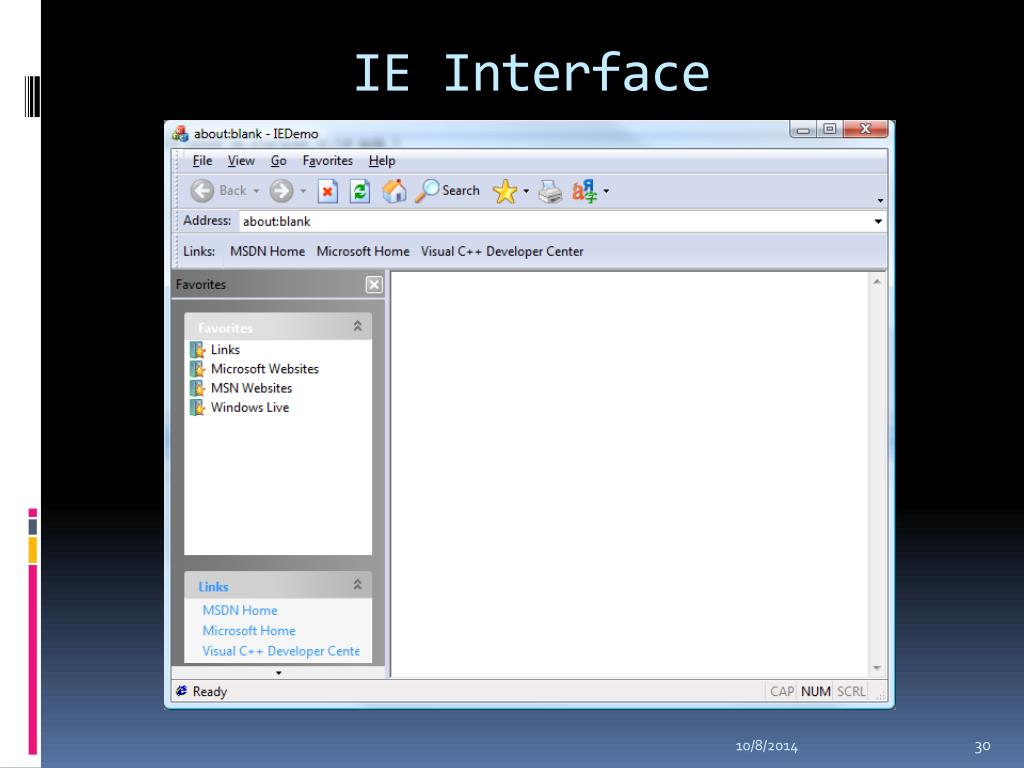Screen dimensions: 1024x768
Task: Open the File menu
Action: [x=202, y=161]
